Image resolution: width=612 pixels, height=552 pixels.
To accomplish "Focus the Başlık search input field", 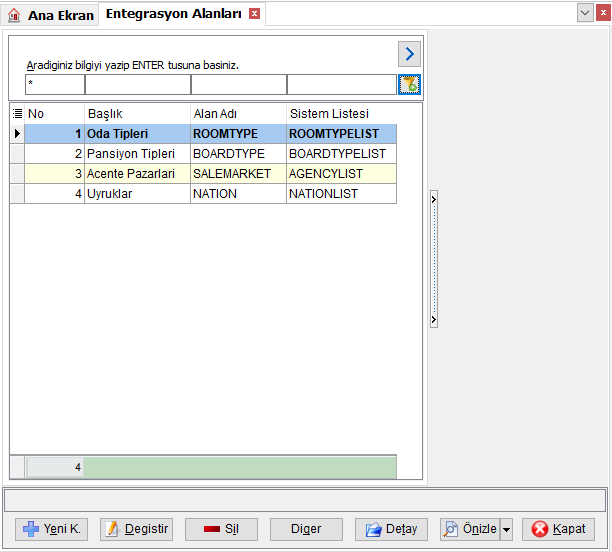I will coord(138,84).
